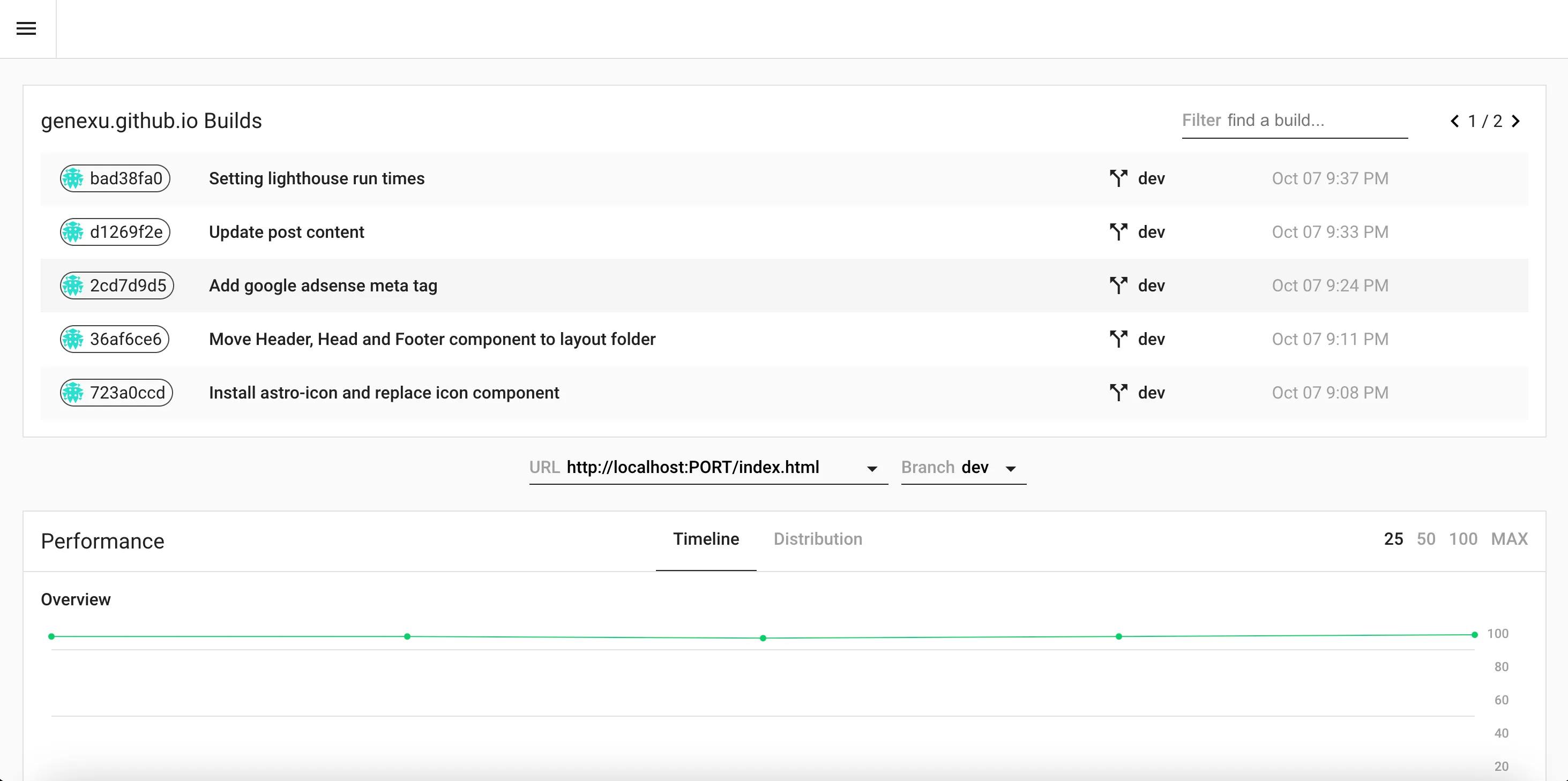Show last 50 builds in chart
The image size is (1568, 781).
[x=1425, y=539]
